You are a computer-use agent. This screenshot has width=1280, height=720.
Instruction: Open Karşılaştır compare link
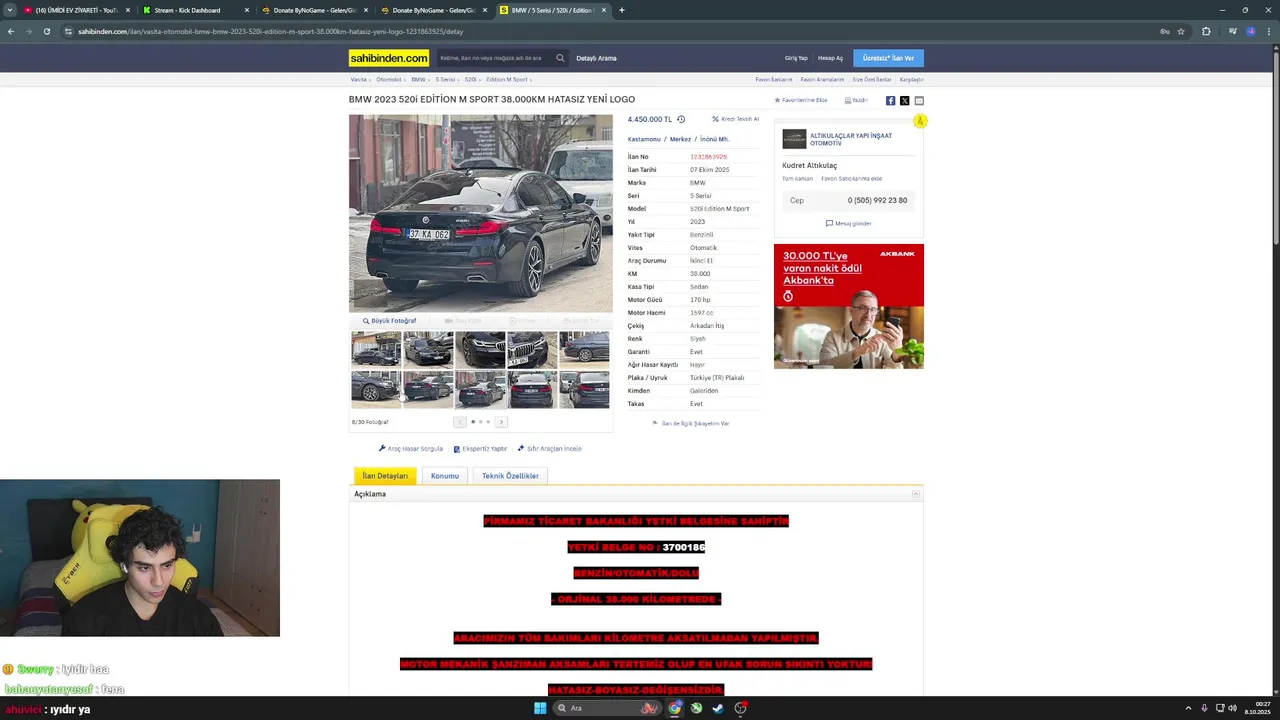[x=911, y=79]
